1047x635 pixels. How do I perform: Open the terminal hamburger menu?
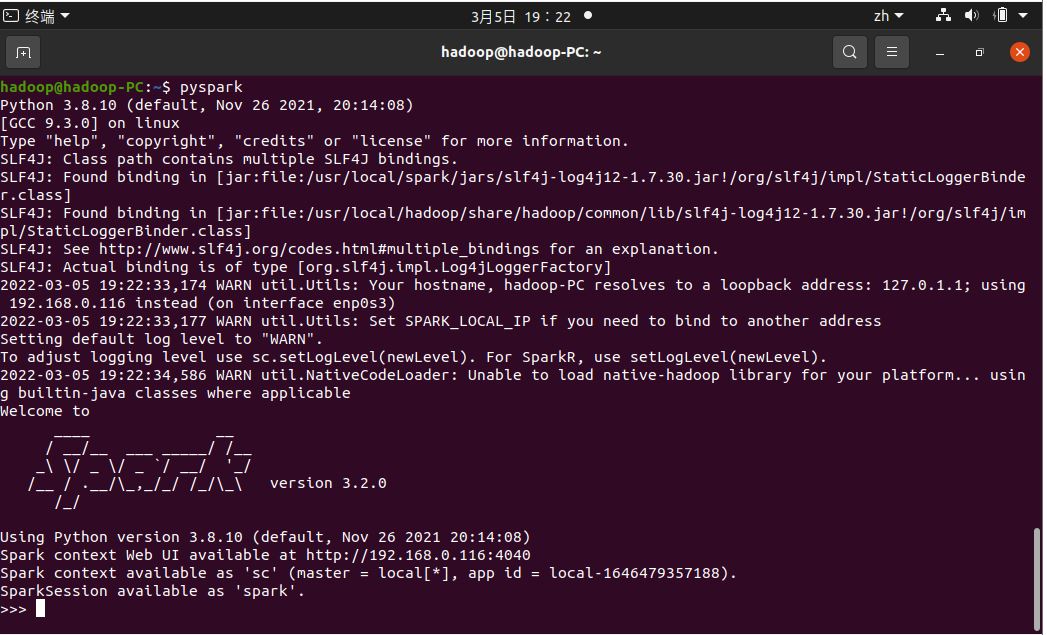click(x=893, y=52)
